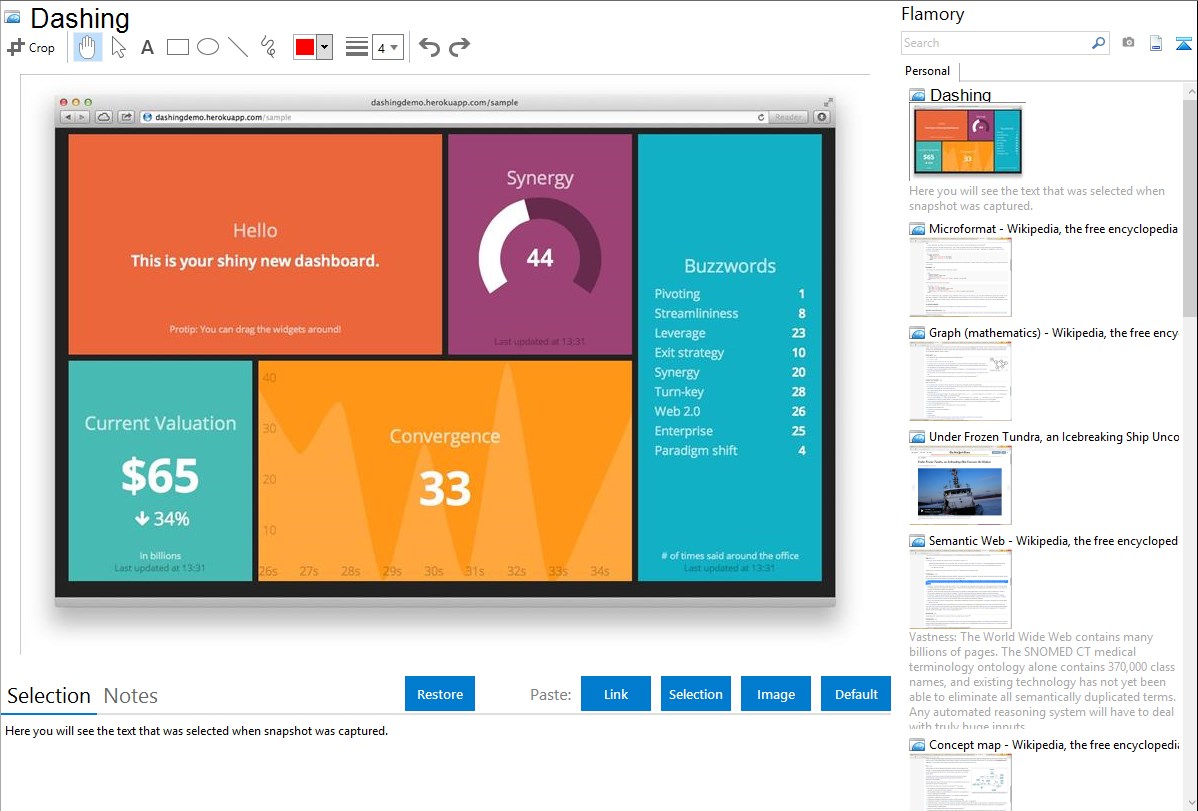Viewport: 1198px width, 811px height.
Task: Activate the hand pan tool
Action: [87, 47]
